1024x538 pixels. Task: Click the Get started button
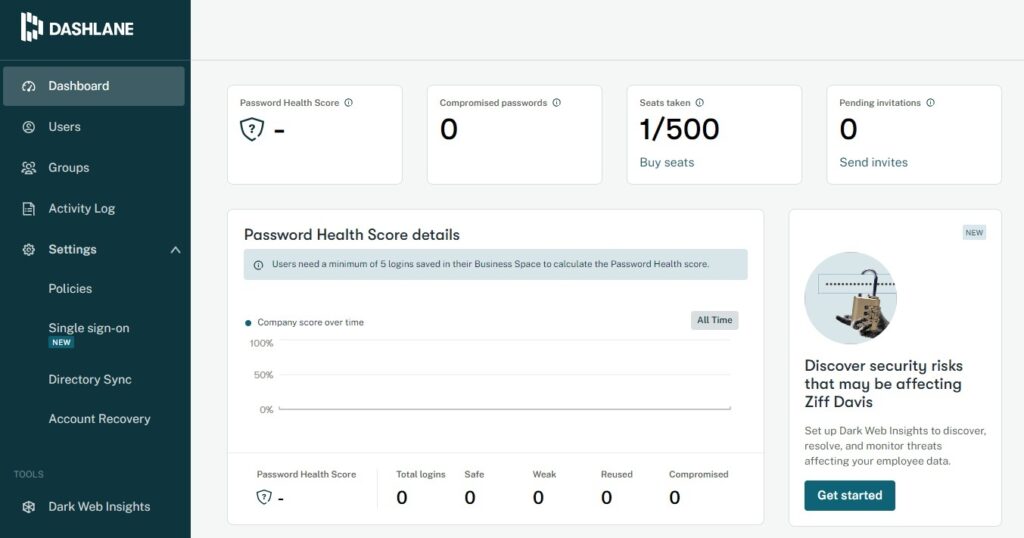point(850,496)
